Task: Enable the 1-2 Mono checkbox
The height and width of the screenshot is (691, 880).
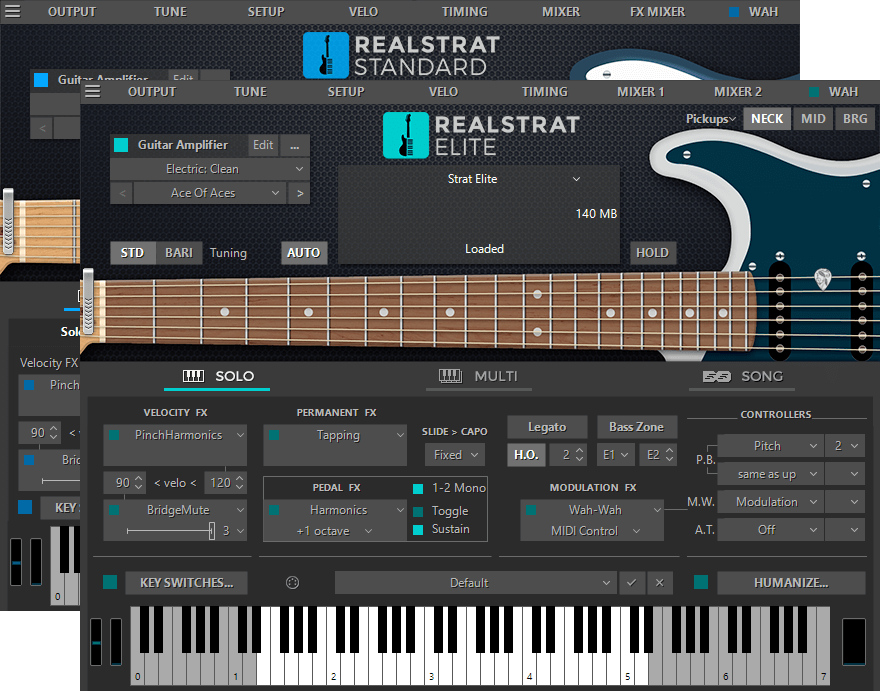Action: click(419, 488)
